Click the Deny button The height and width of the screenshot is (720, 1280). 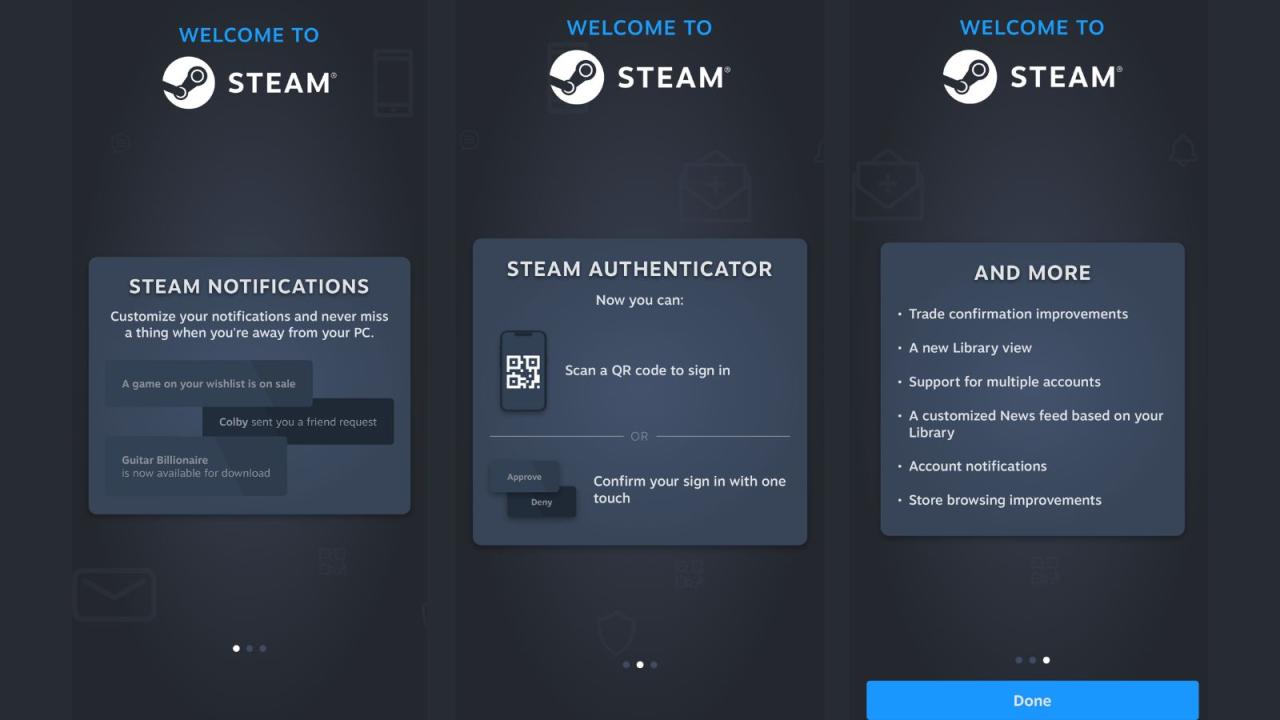[x=540, y=503]
